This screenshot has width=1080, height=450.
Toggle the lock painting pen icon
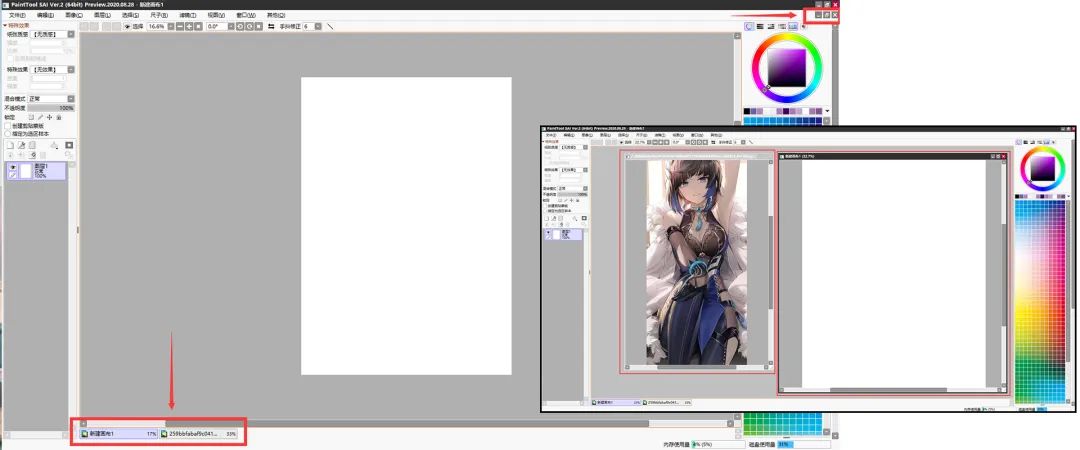[41, 117]
